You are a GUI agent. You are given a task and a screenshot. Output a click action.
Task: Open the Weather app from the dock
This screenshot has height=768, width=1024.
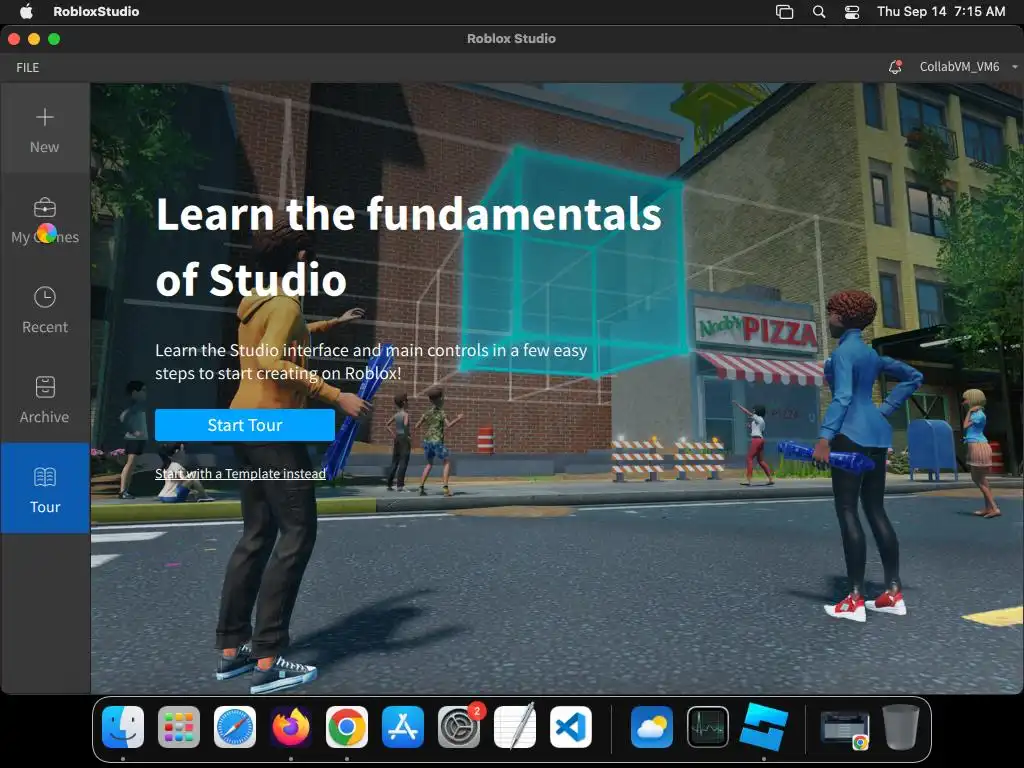pyautogui.click(x=652, y=727)
